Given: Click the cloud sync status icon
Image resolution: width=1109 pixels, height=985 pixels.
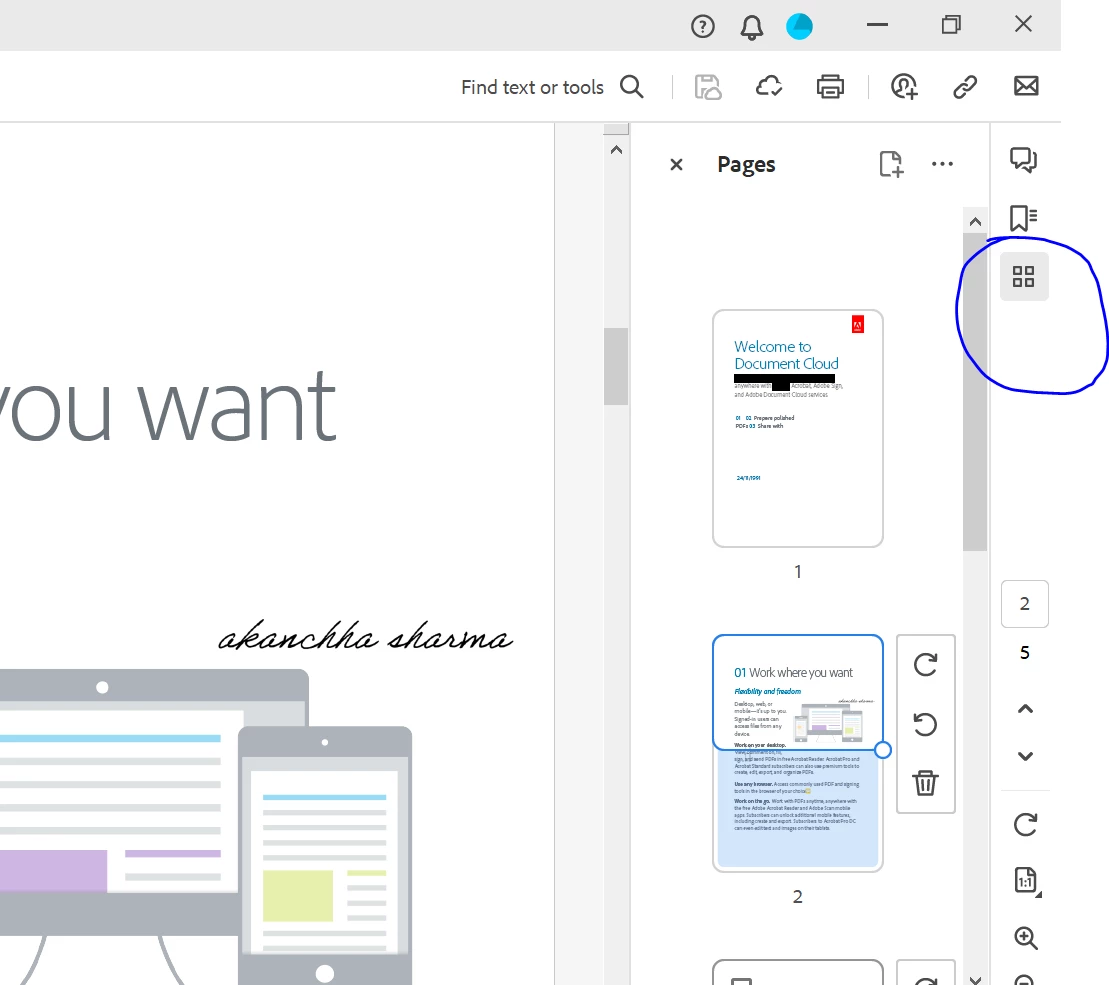Looking at the screenshot, I should [x=769, y=87].
